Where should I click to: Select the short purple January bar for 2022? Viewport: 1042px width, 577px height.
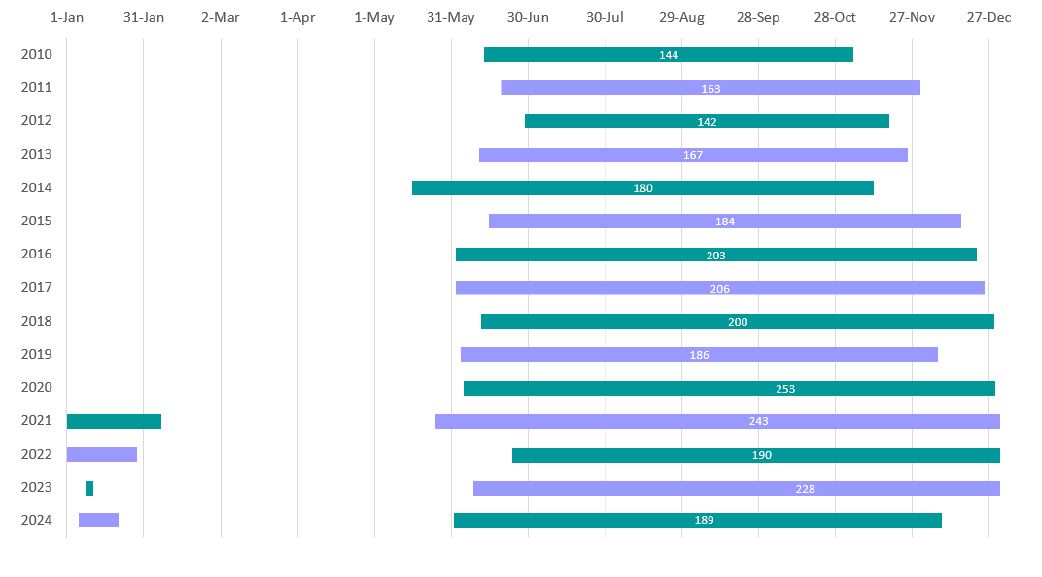101,455
